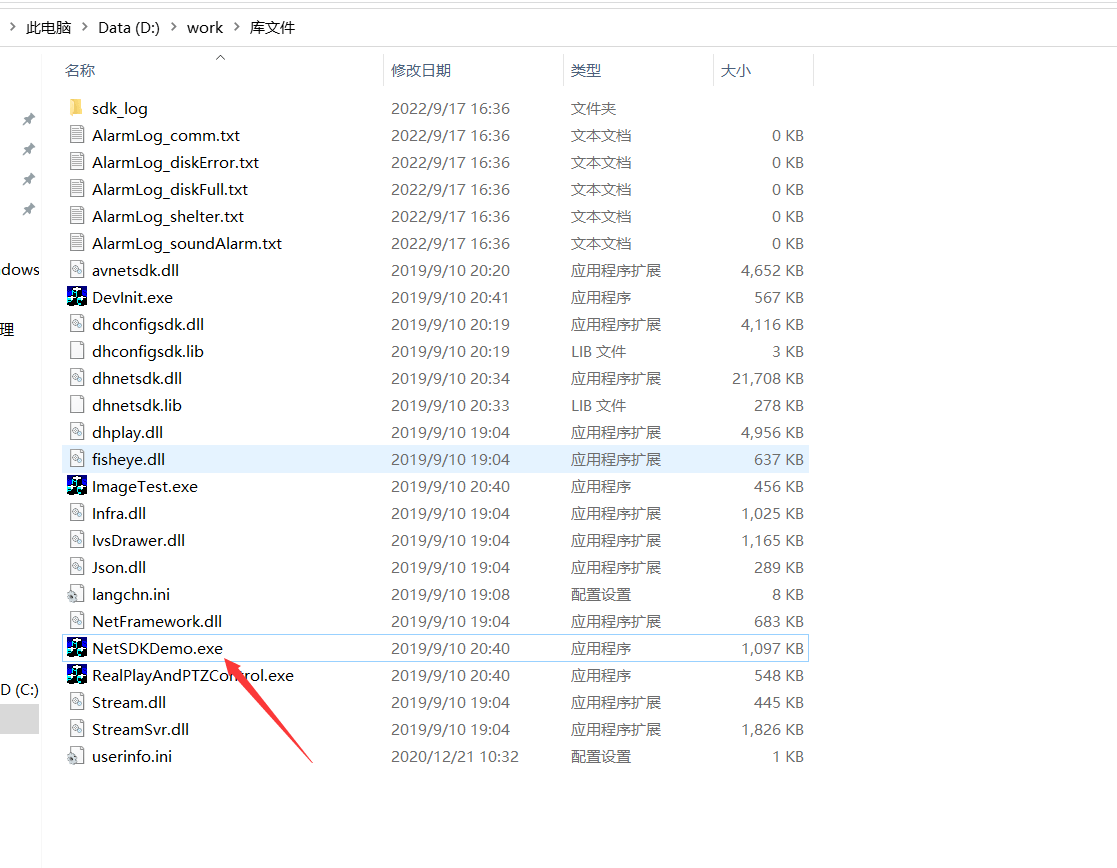Screen dimensions: 1117x868
Task: Click the dhplay.dll file icon
Action: (77, 432)
